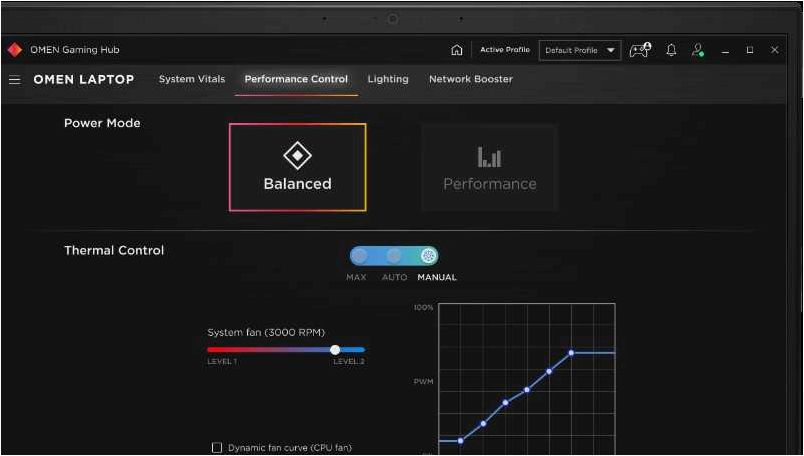Image resolution: width=804 pixels, height=456 pixels.
Task: Open the game controller icon
Action: pyautogui.click(x=640, y=50)
